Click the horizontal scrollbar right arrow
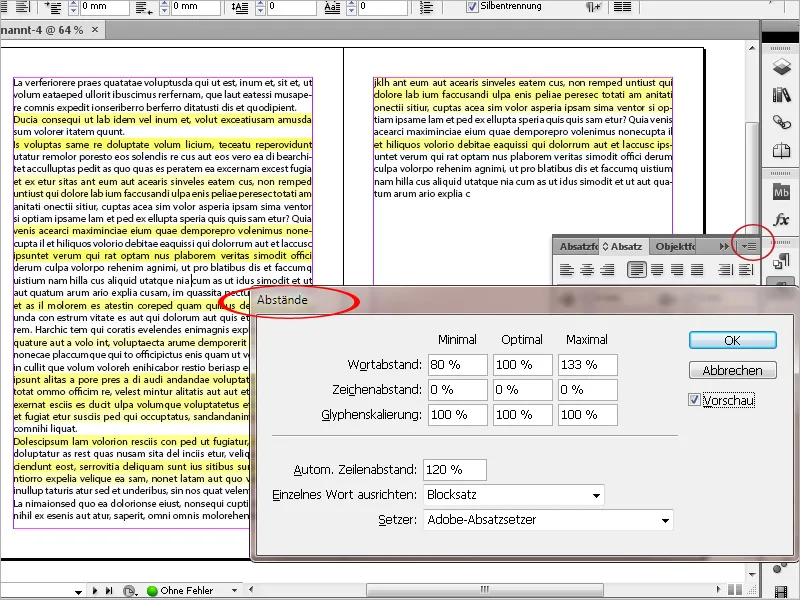 pos(718,590)
